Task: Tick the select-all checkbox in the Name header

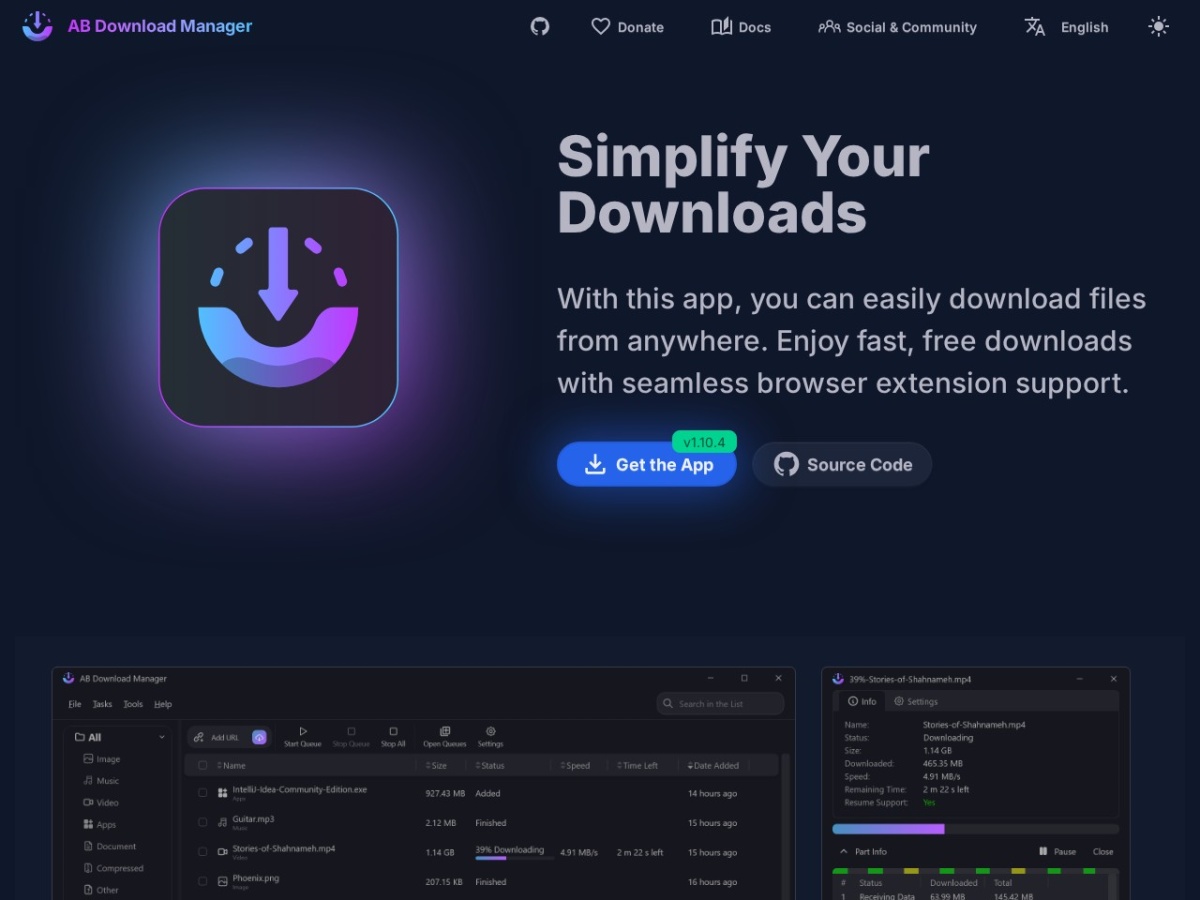Action: point(203,765)
